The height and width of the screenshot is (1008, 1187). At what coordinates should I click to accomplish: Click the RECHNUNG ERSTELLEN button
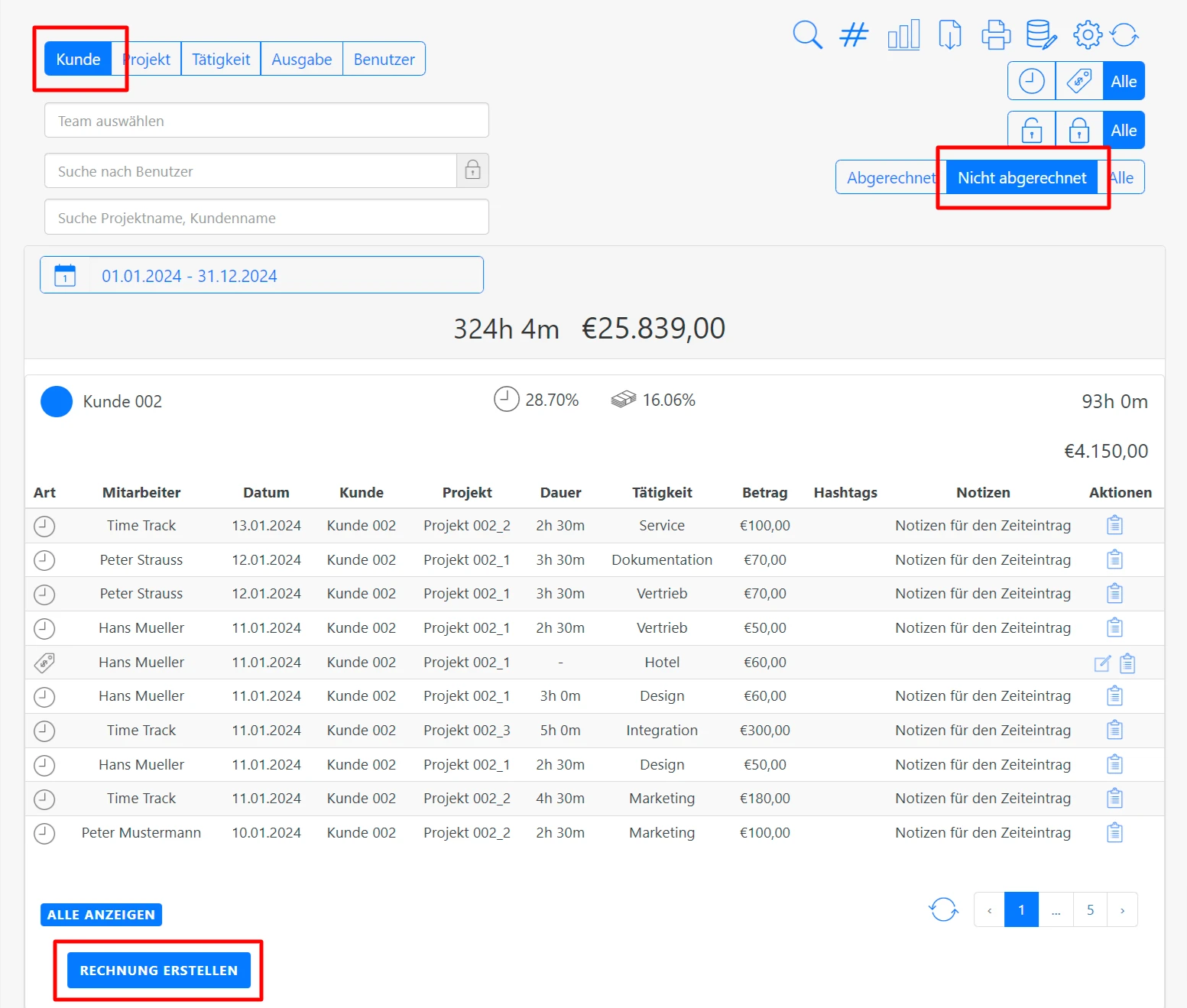(158, 970)
